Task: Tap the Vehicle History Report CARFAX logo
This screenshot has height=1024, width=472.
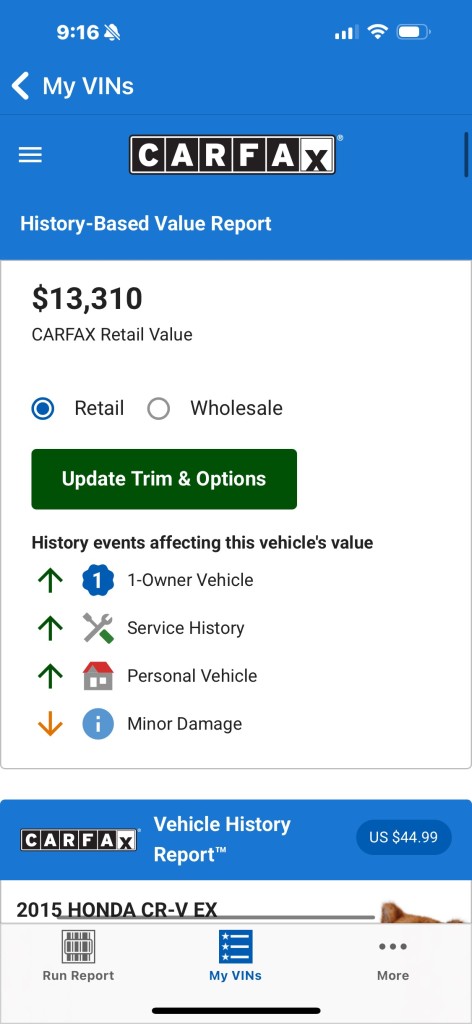Action: [79, 840]
